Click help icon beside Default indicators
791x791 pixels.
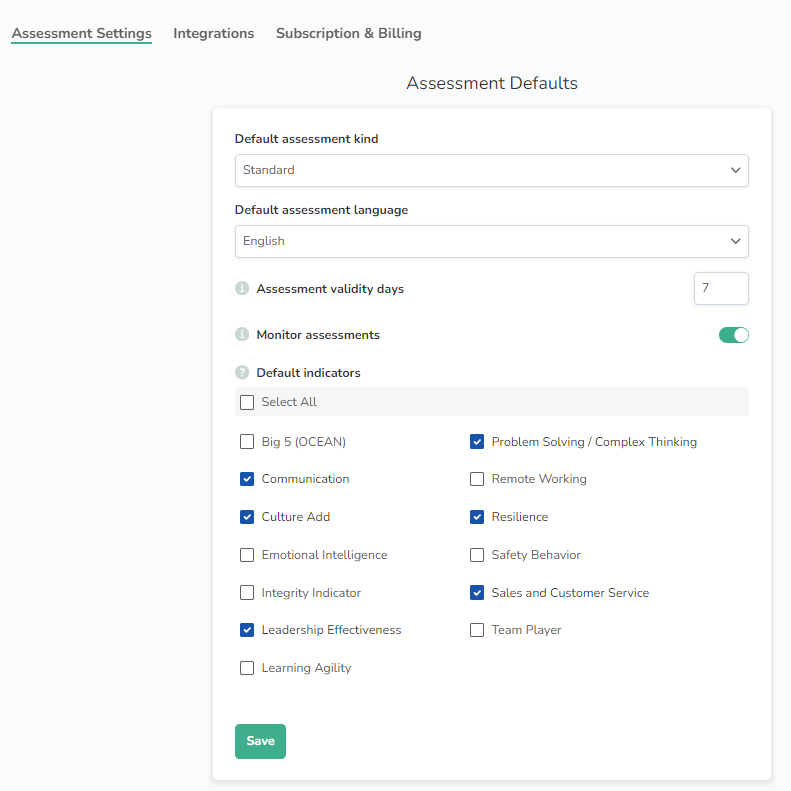[241, 373]
